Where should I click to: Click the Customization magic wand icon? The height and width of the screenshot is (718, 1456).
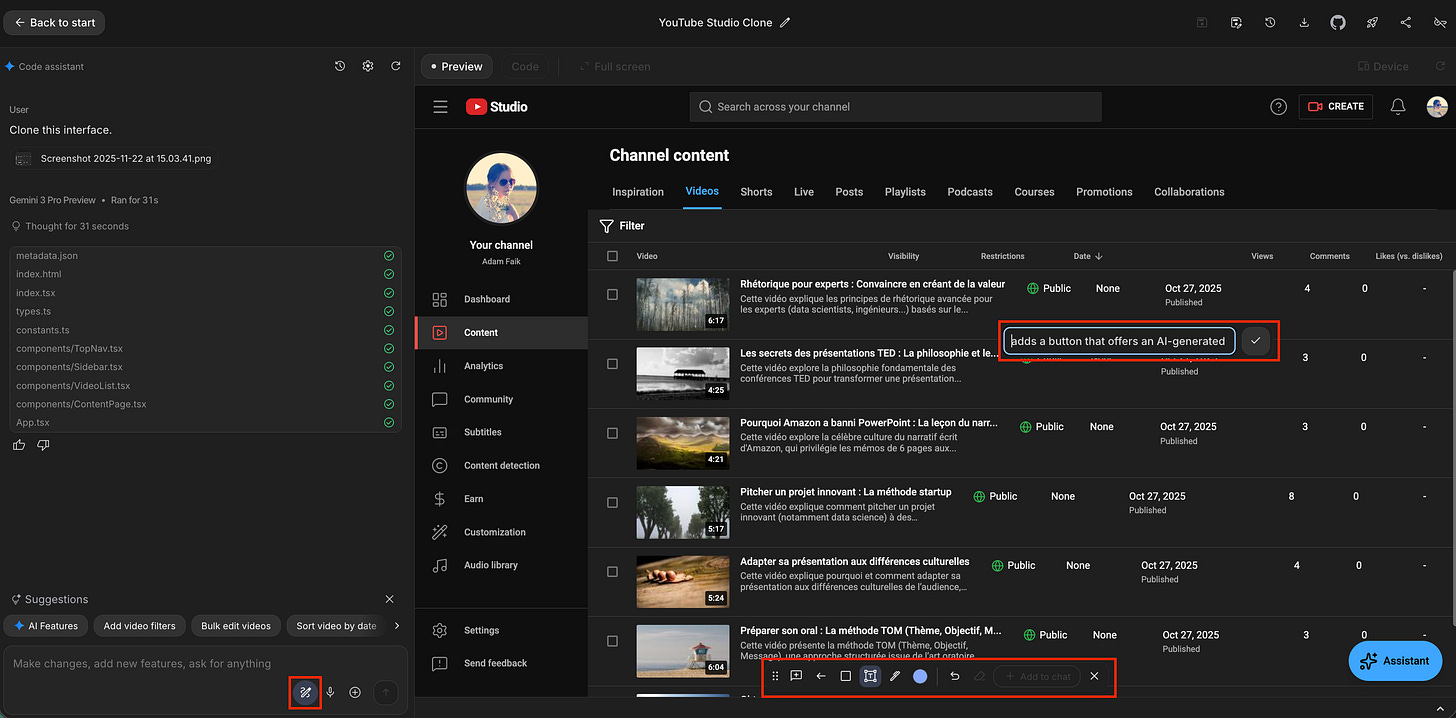(x=439, y=531)
